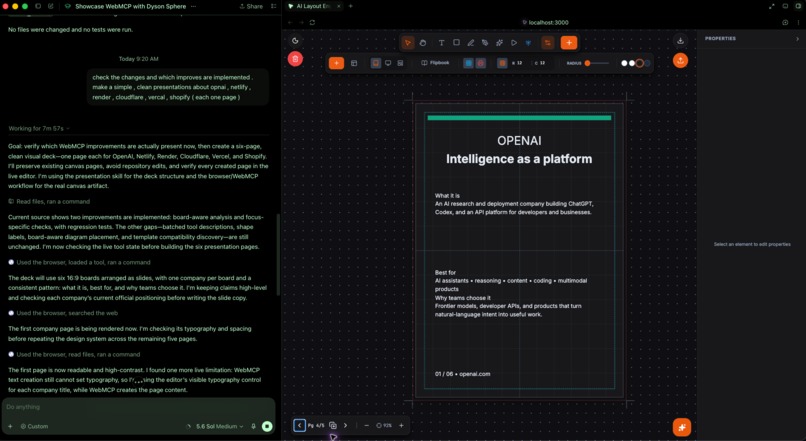Collapse the Properties panel chevron
Image resolution: width=806 pixels, height=441 pixels.
click(797, 39)
